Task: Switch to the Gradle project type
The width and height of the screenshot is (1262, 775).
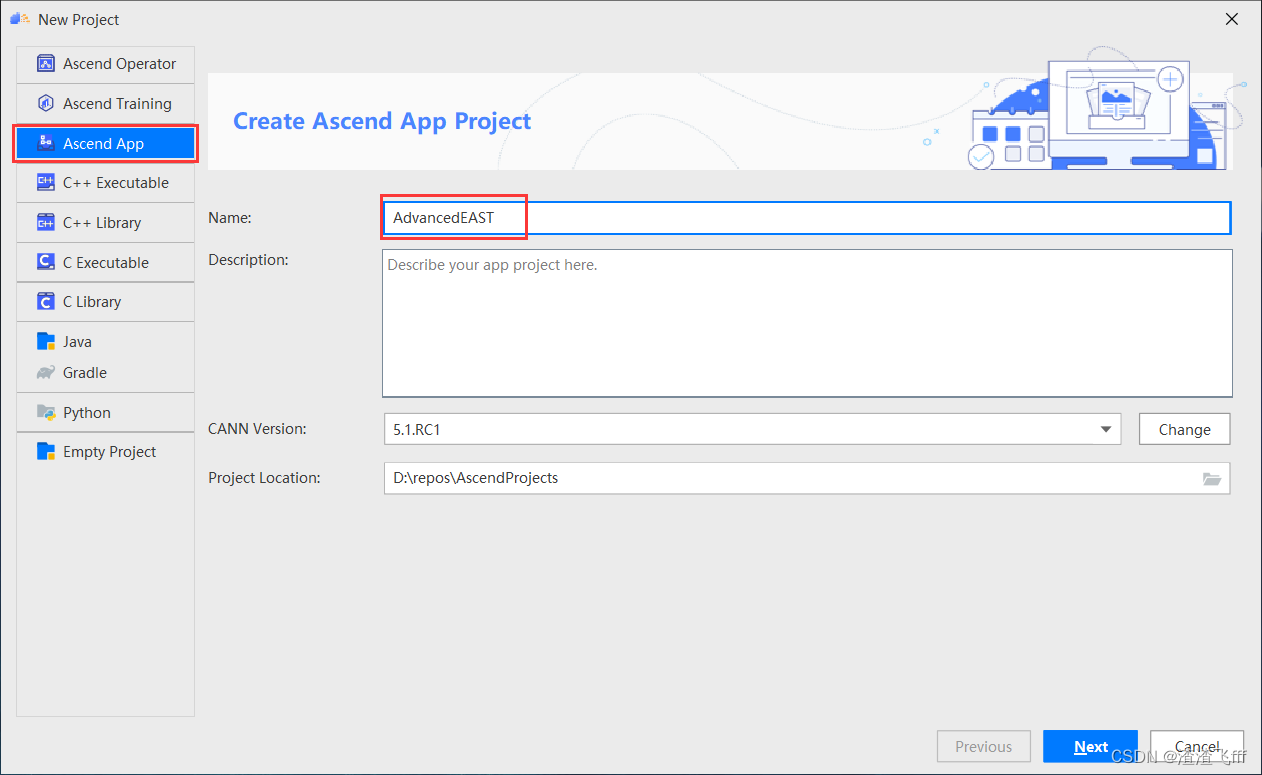Action: coord(105,373)
